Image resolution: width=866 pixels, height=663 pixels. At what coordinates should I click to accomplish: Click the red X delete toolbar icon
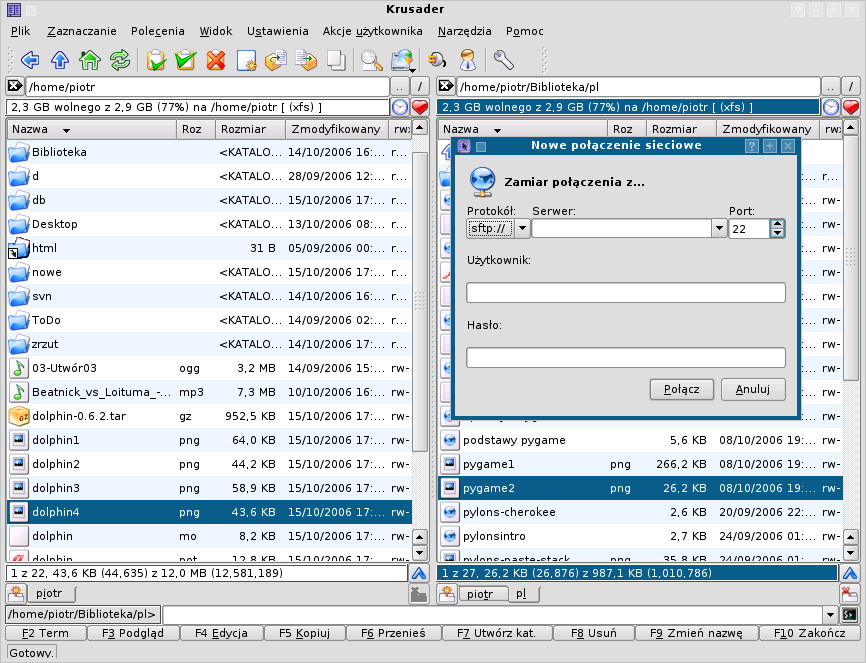(x=215, y=60)
